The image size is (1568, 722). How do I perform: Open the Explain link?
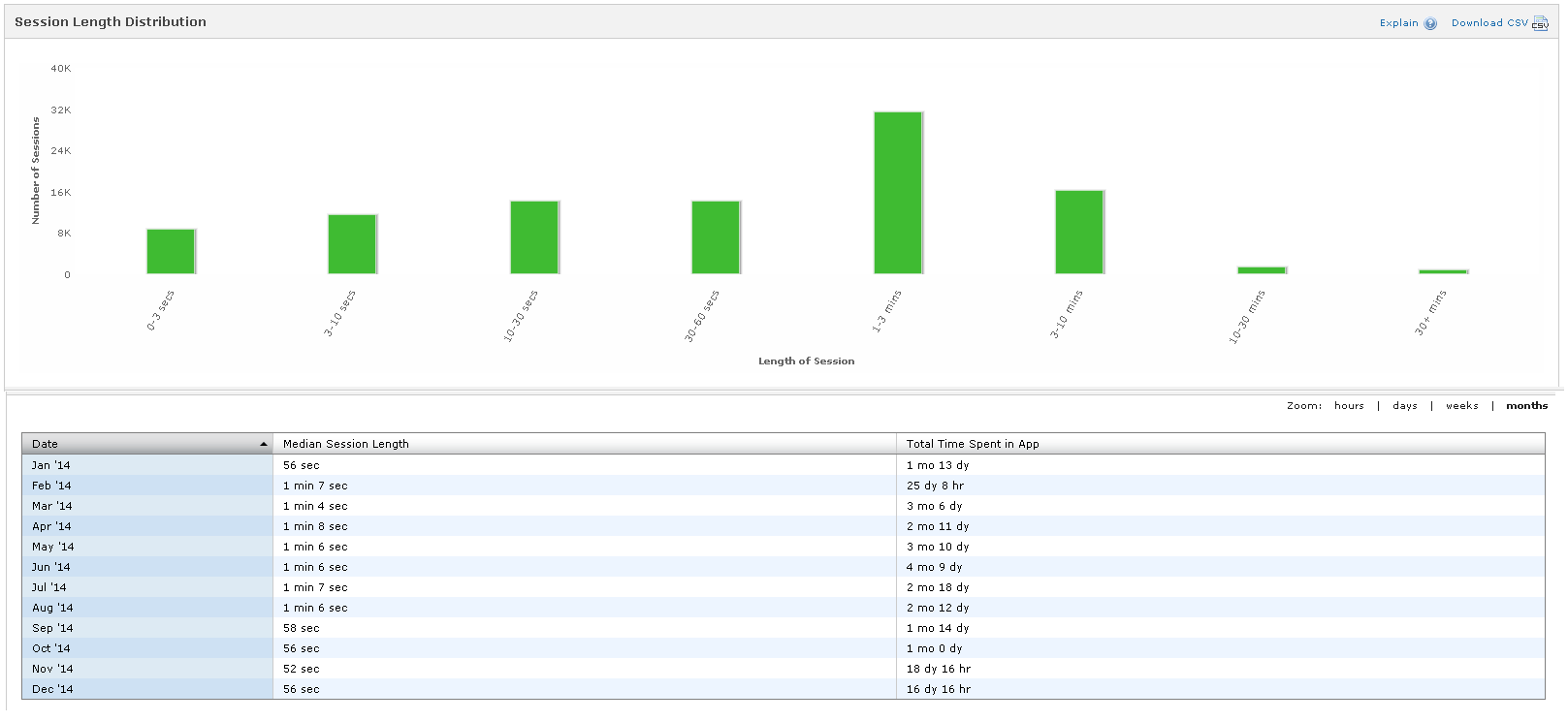point(1398,23)
